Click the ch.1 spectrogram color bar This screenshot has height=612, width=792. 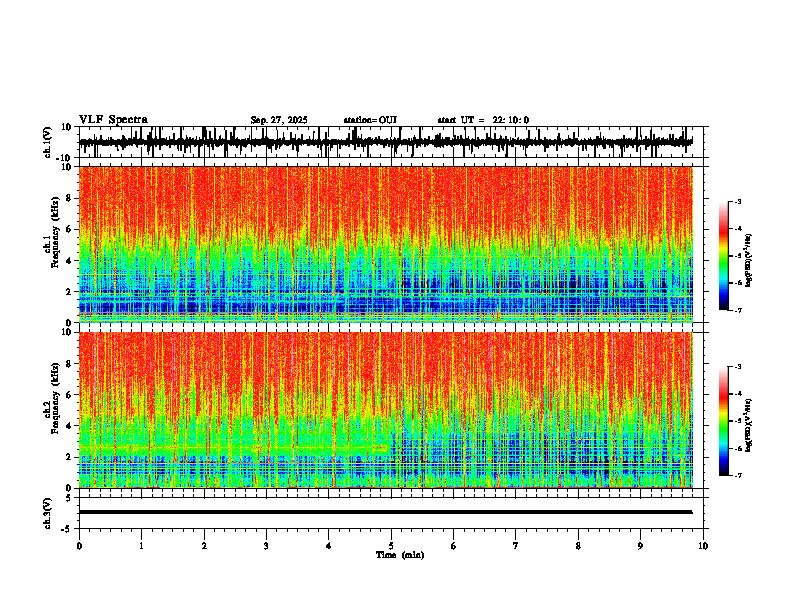click(x=723, y=256)
